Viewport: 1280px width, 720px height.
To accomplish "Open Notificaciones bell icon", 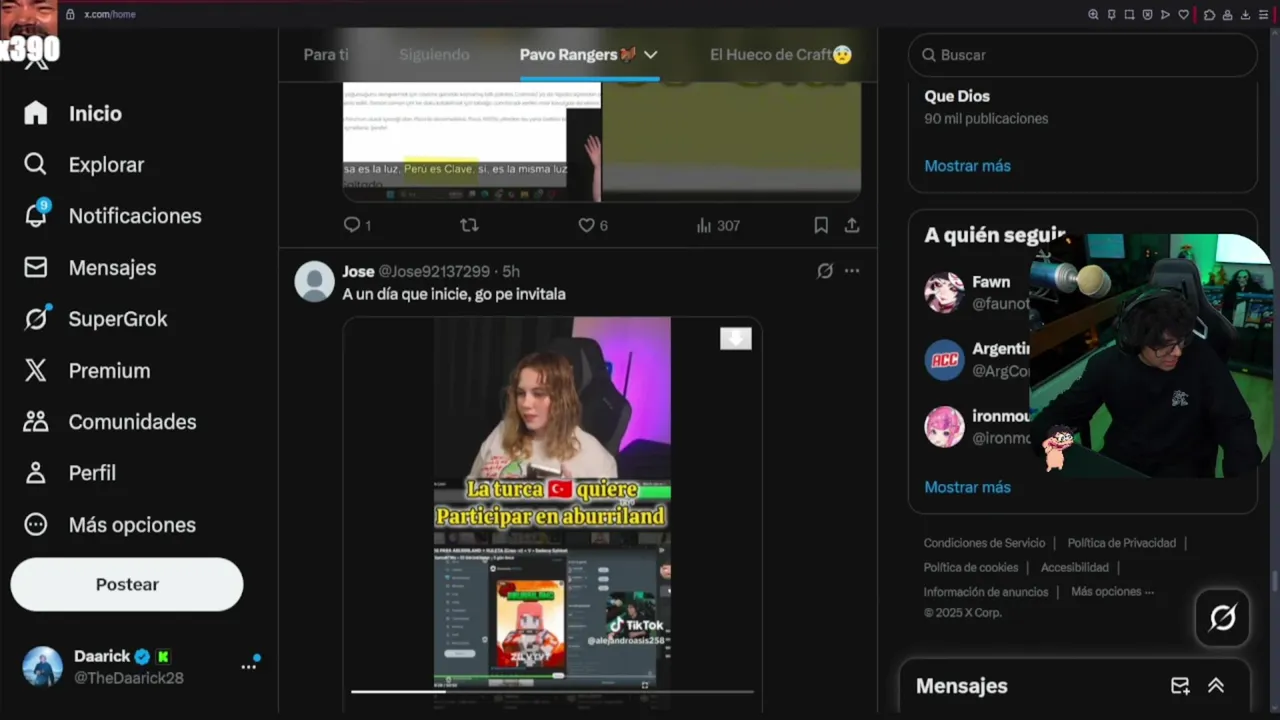I will coord(36,214).
